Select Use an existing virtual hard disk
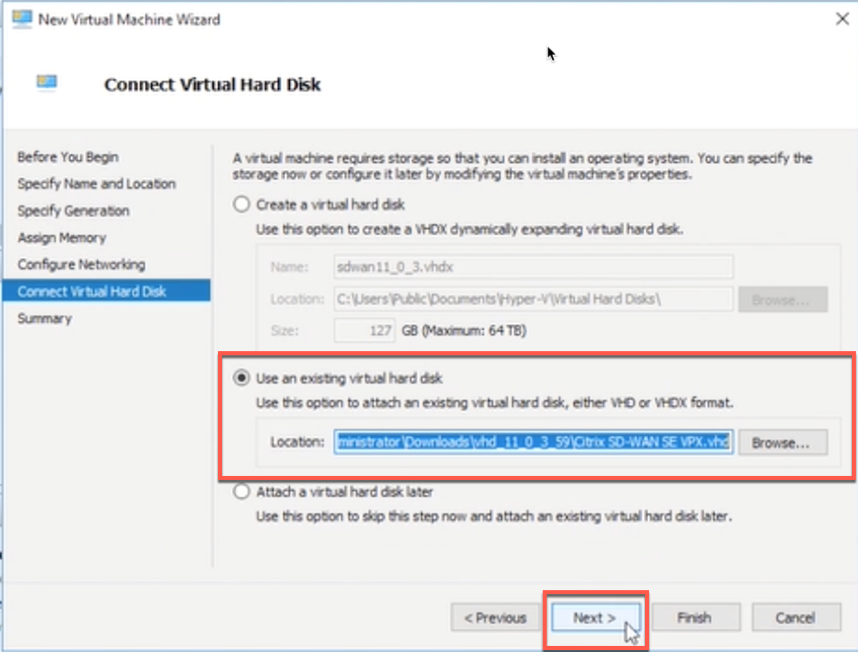The height and width of the screenshot is (652, 858). pyautogui.click(x=241, y=378)
